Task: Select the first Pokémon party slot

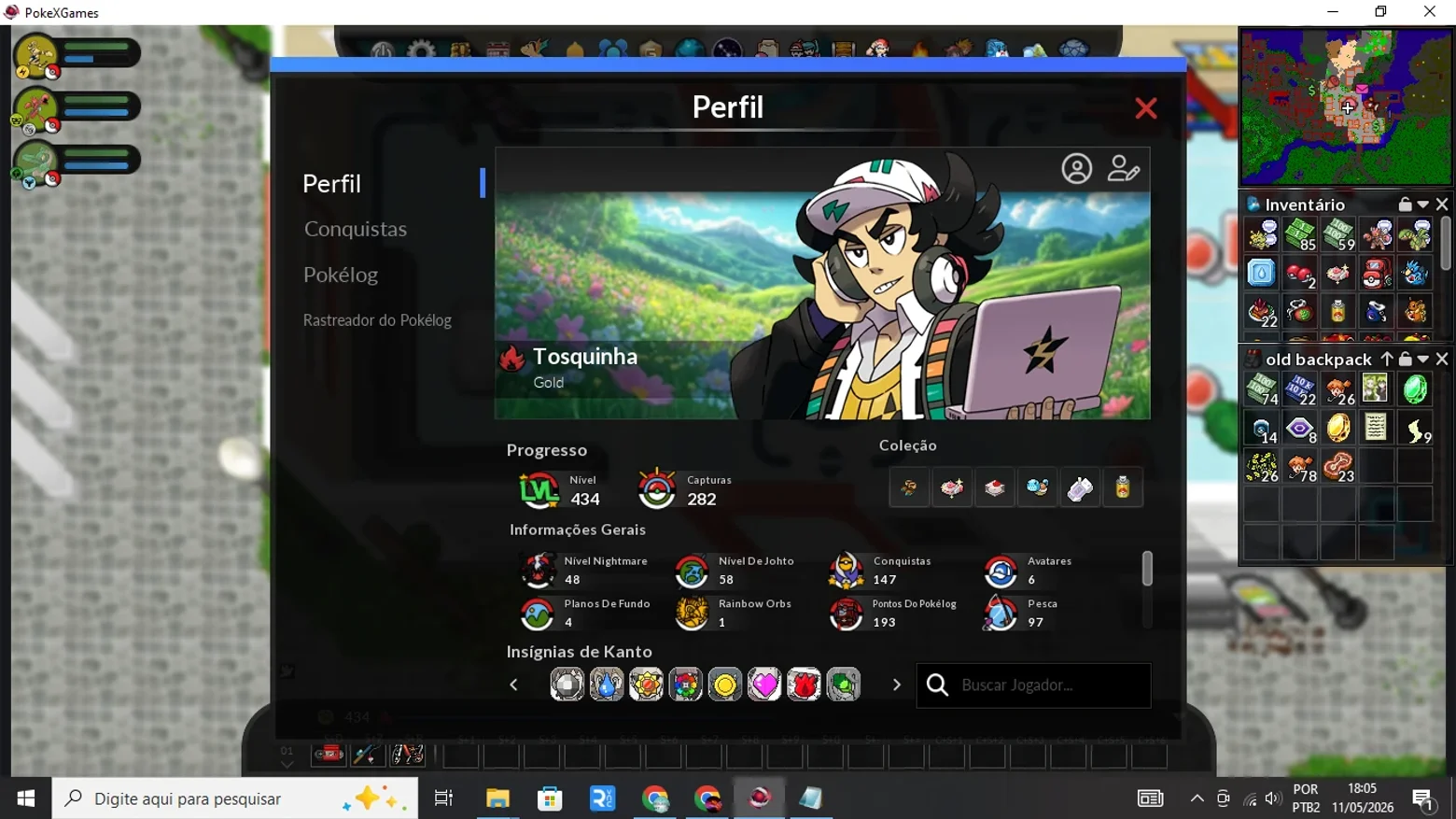Action: pyautogui.click(x=77, y=56)
